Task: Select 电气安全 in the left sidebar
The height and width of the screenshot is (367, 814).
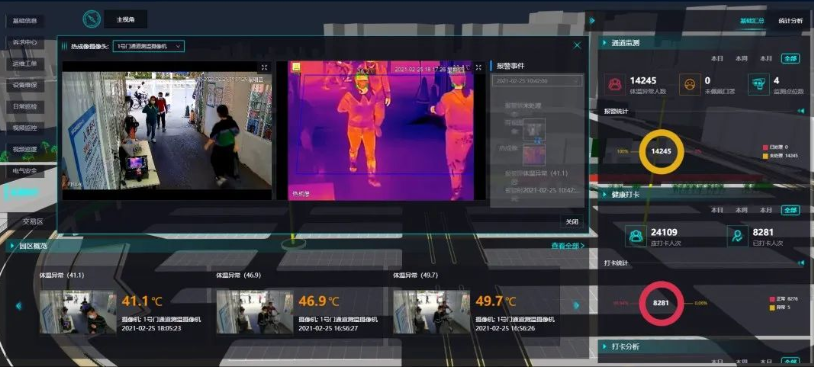Action: tap(25, 171)
